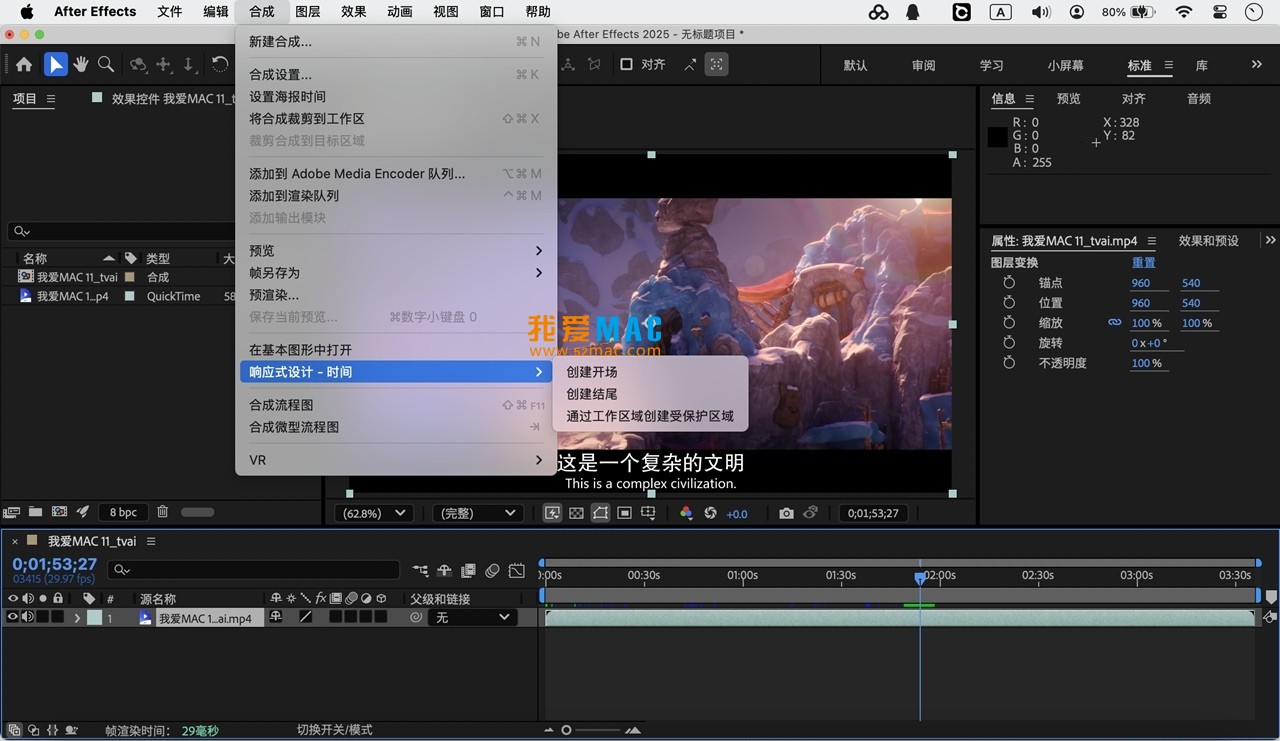Viewport: 1280px width, 741px height.
Task: Open composition mini-flowchart icon in timeline
Action: [x=420, y=571]
